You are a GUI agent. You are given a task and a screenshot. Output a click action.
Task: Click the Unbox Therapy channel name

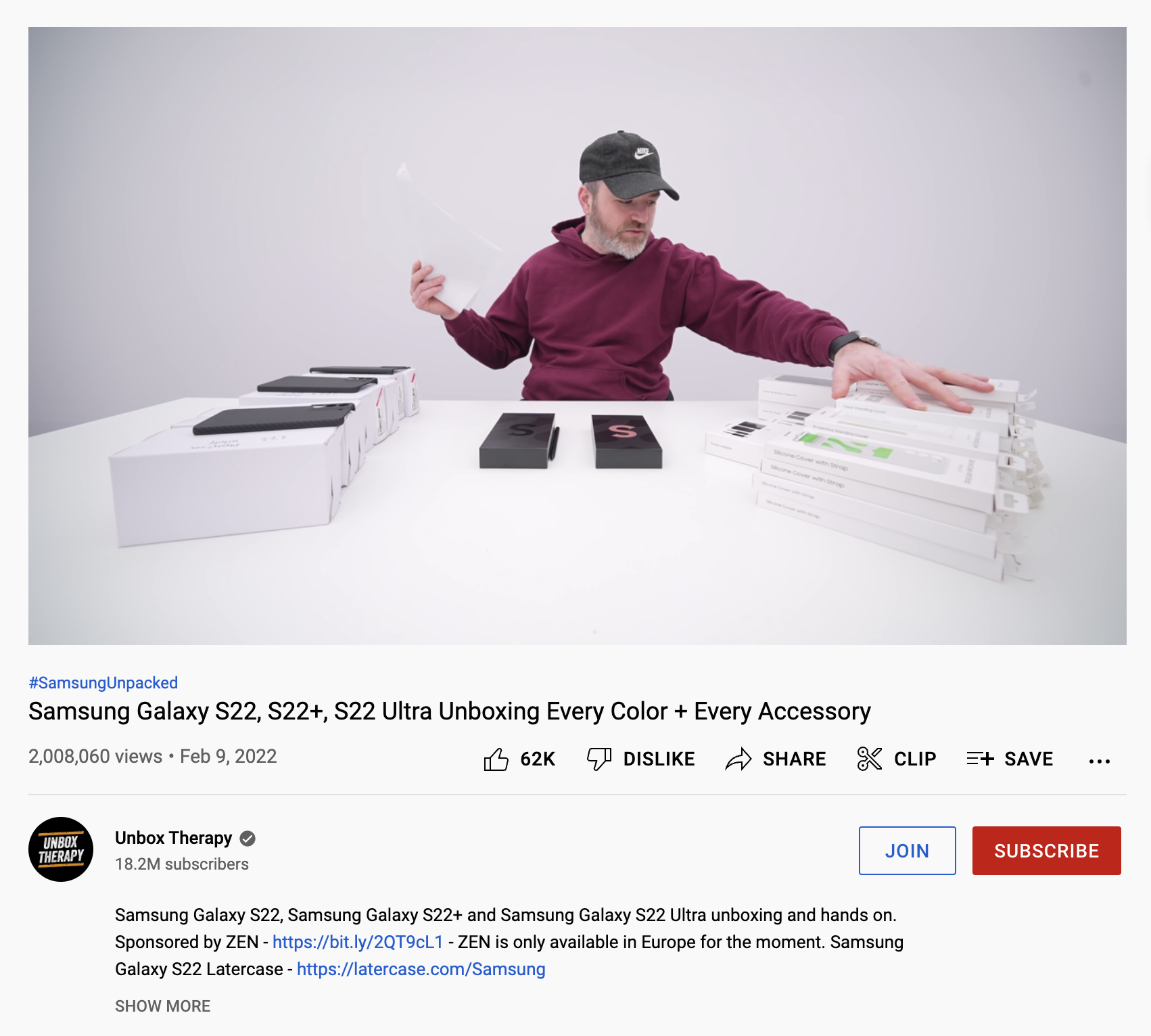coord(174,838)
